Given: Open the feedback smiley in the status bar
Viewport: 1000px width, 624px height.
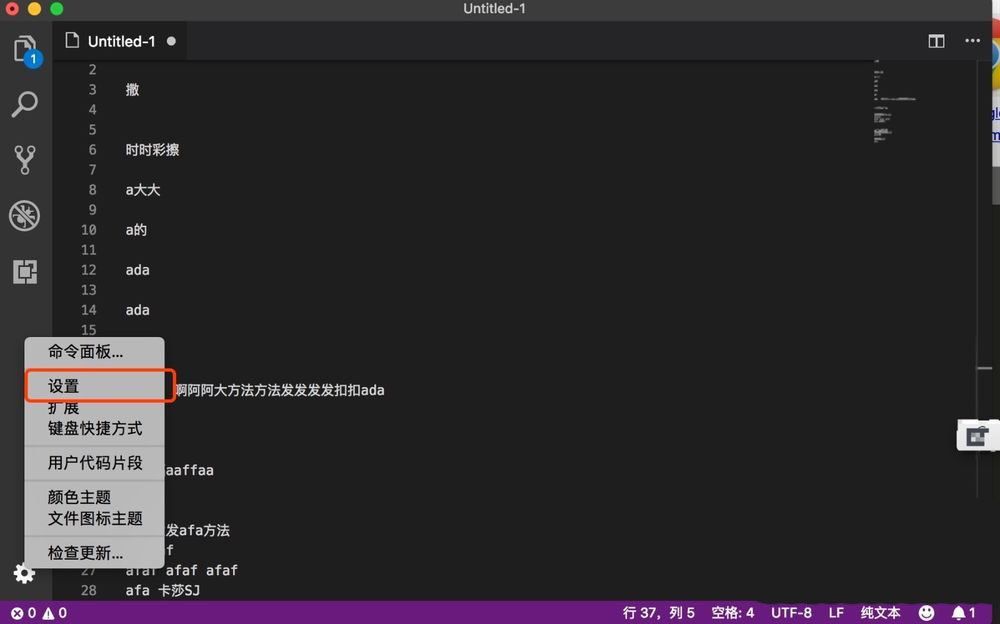Looking at the screenshot, I should [926, 612].
